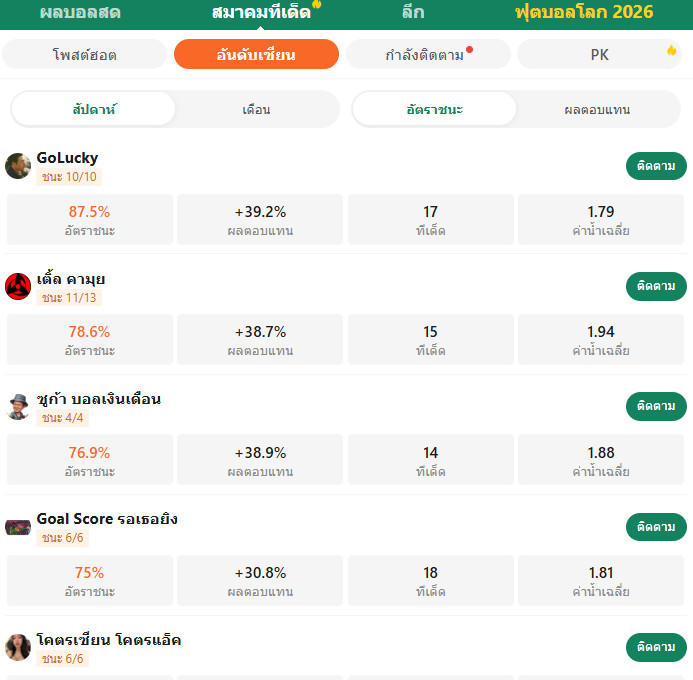
Task: Click flame icon beside สมาคมทีเด็ด
Action: point(316,4)
